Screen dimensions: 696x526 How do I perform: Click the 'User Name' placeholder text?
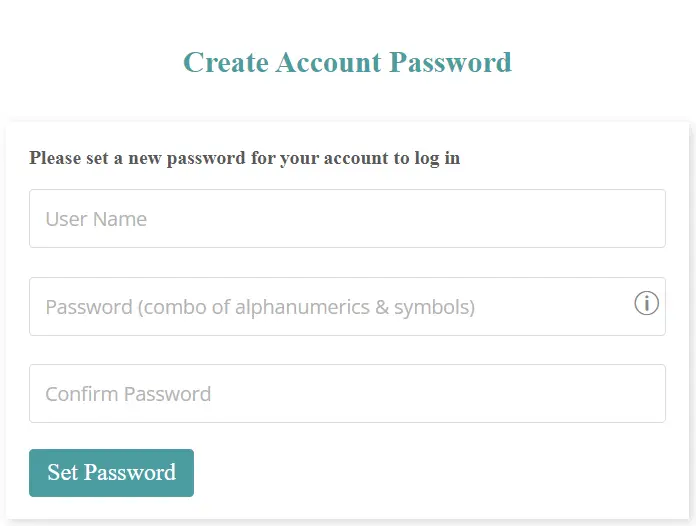96,219
